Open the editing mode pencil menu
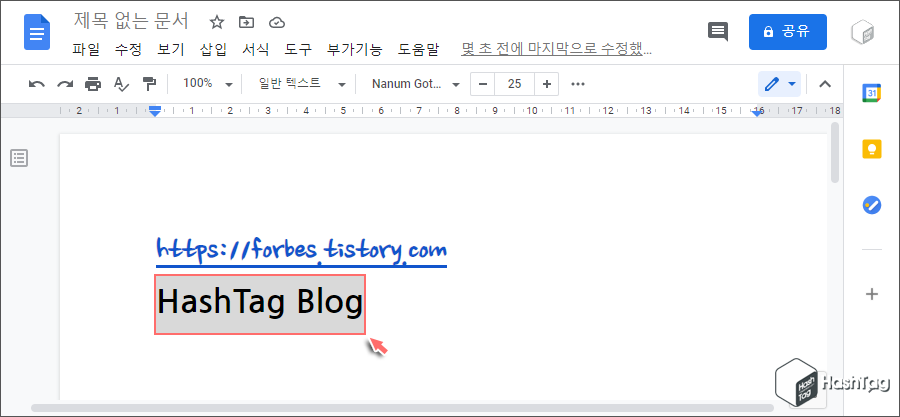900x417 pixels. point(779,84)
